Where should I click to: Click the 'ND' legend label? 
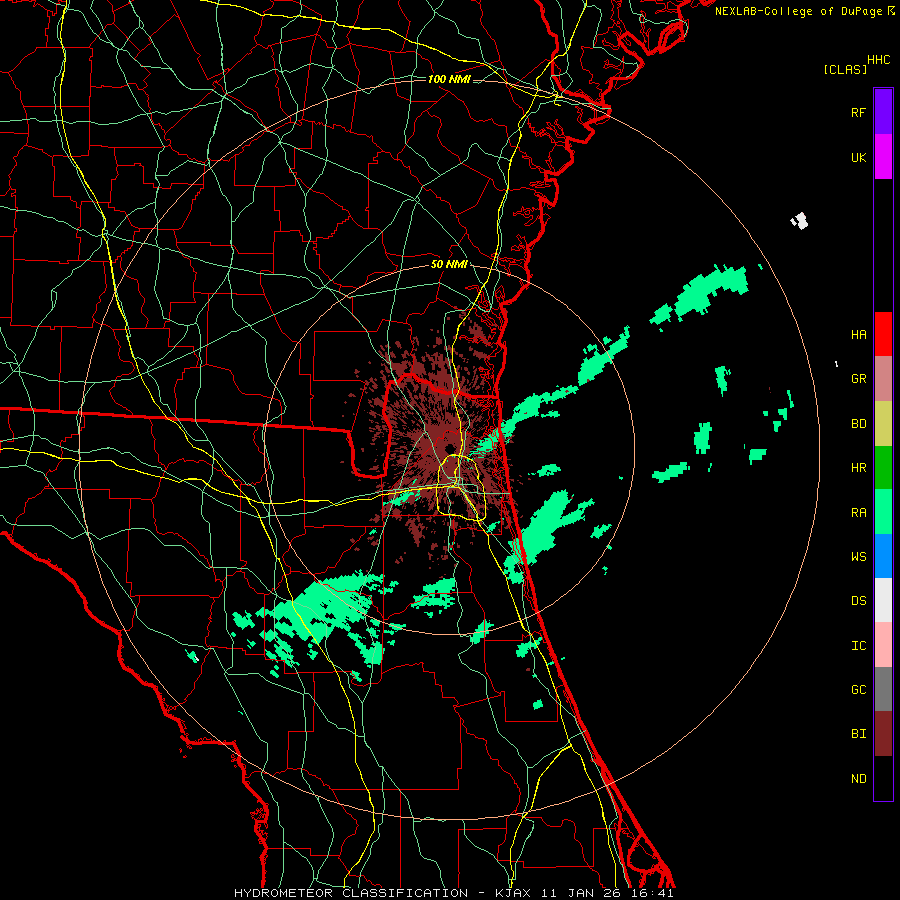(x=858, y=779)
